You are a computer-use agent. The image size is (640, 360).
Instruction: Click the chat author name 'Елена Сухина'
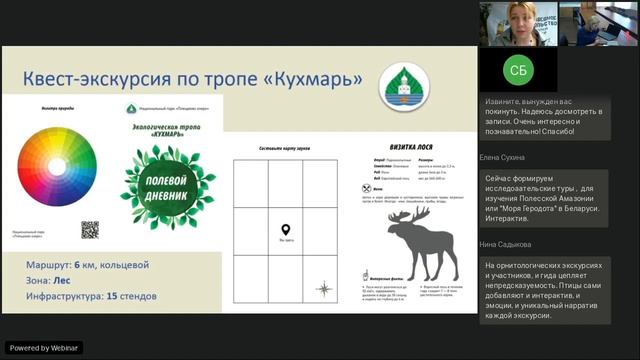(x=502, y=157)
